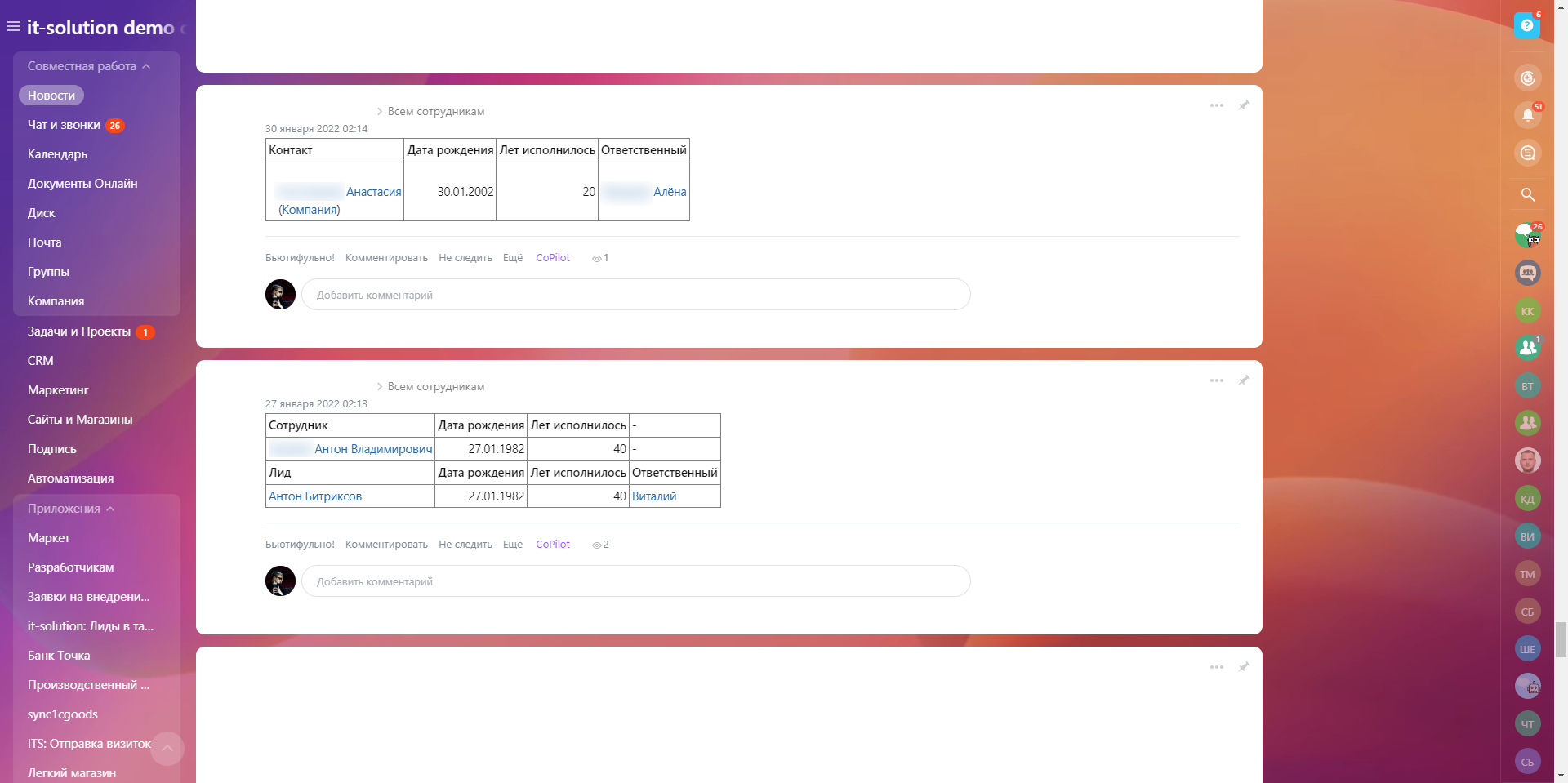The height and width of the screenshot is (783, 1568).
Task: Collapse the Совместная работа section
Action: pos(89,66)
